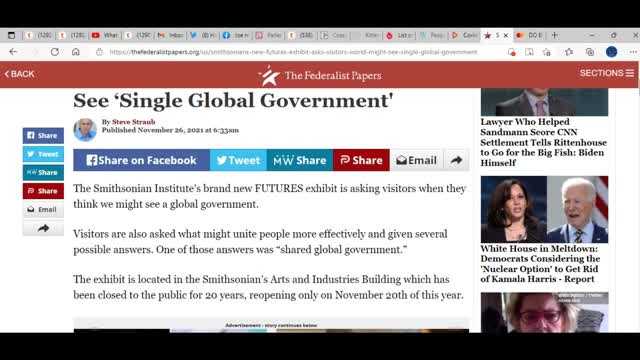640x360 pixels.
Task: Click the large red Parler Share button
Action: tap(361, 160)
